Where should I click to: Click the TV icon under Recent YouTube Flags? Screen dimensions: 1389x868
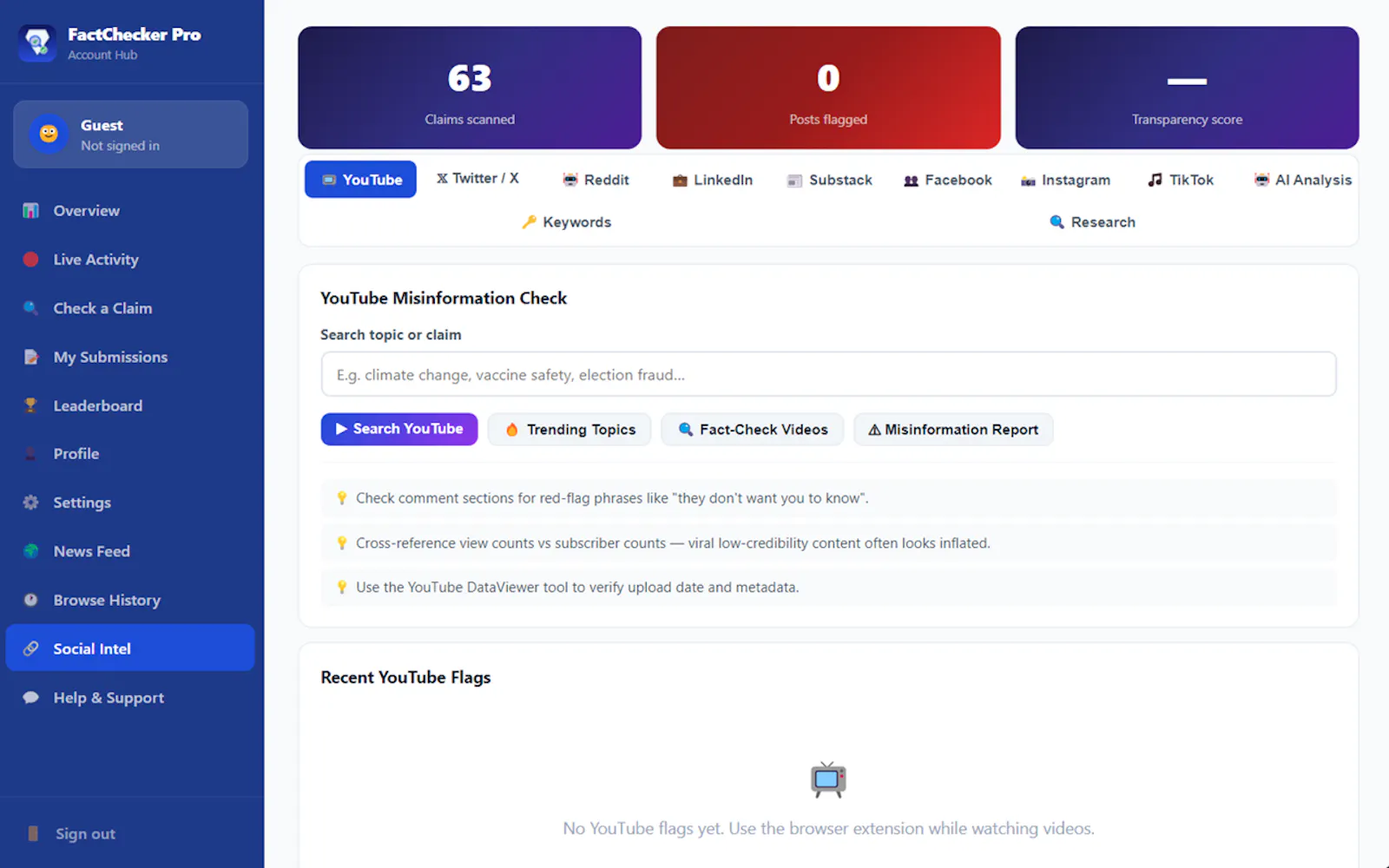[828, 779]
